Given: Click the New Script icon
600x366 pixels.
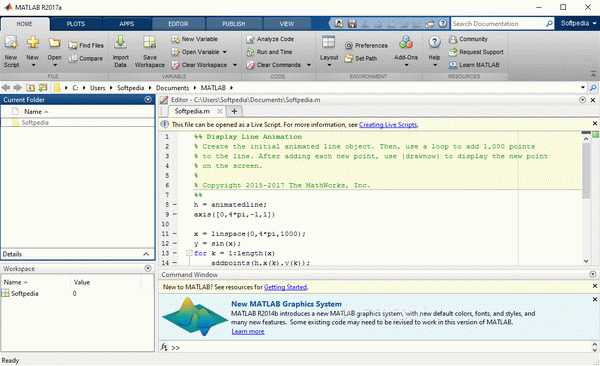Looking at the screenshot, I should tap(11, 42).
